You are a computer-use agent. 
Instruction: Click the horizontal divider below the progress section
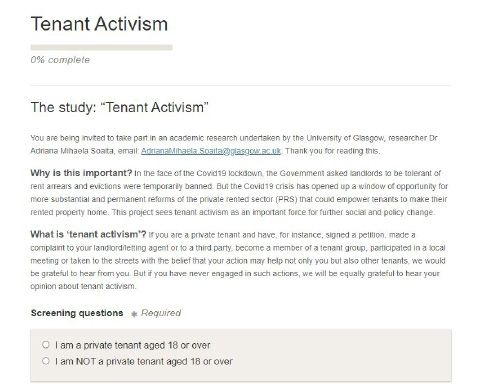[241, 85]
